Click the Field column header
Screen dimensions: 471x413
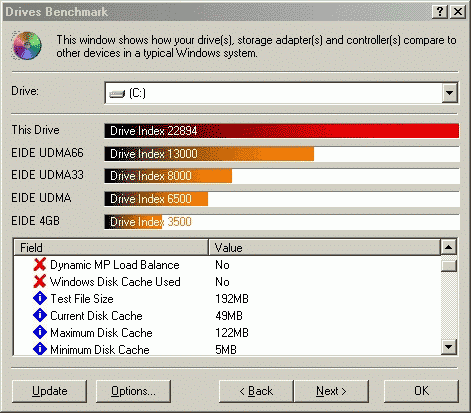[x=111, y=248]
